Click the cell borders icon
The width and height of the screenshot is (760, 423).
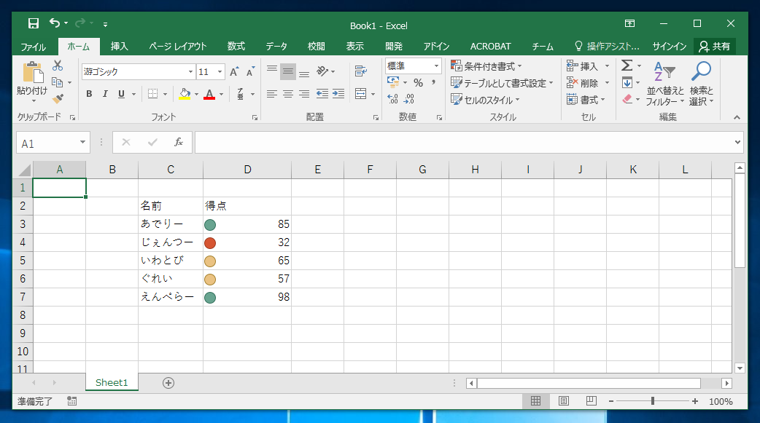[153, 94]
